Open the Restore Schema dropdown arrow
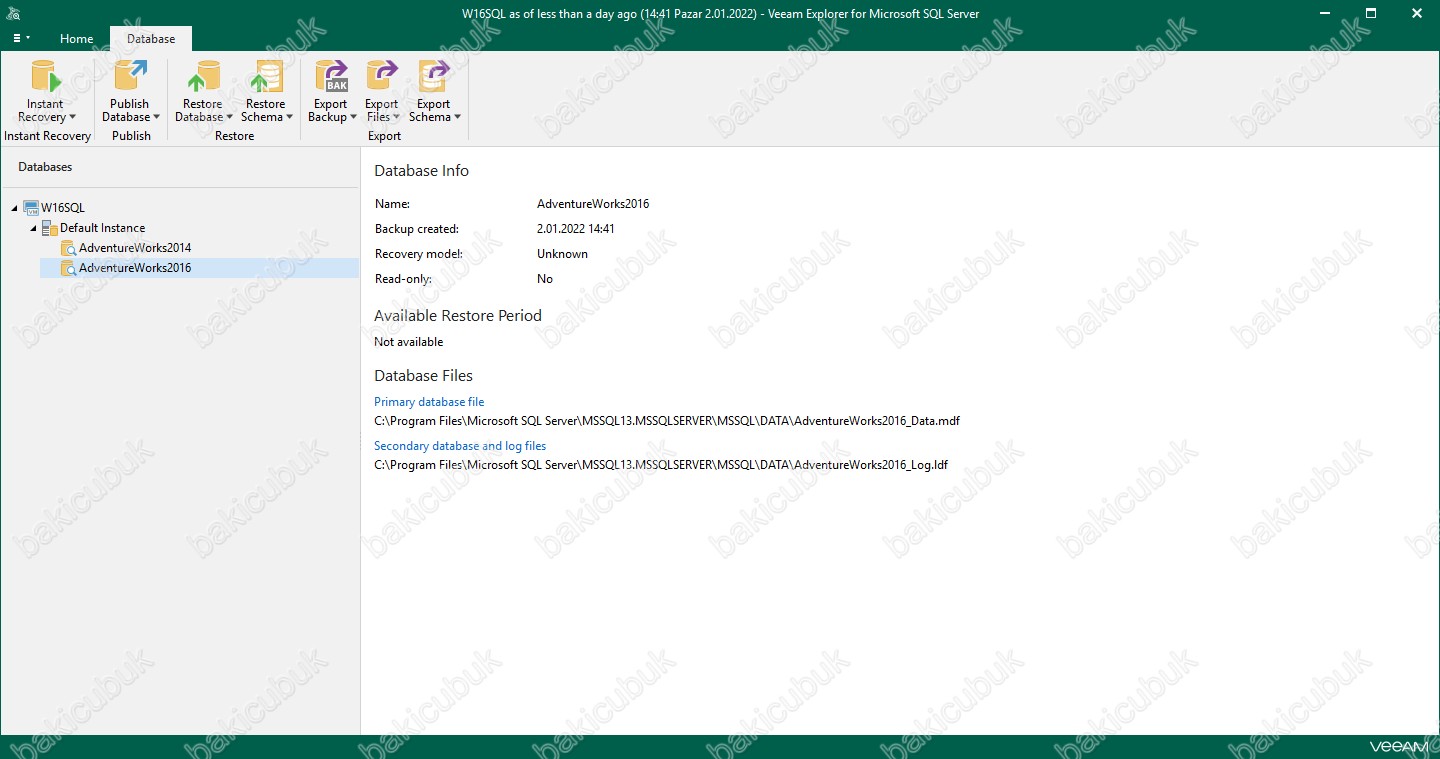This screenshot has height=759, width=1440. pyautogui.click(x=289, y=117)
